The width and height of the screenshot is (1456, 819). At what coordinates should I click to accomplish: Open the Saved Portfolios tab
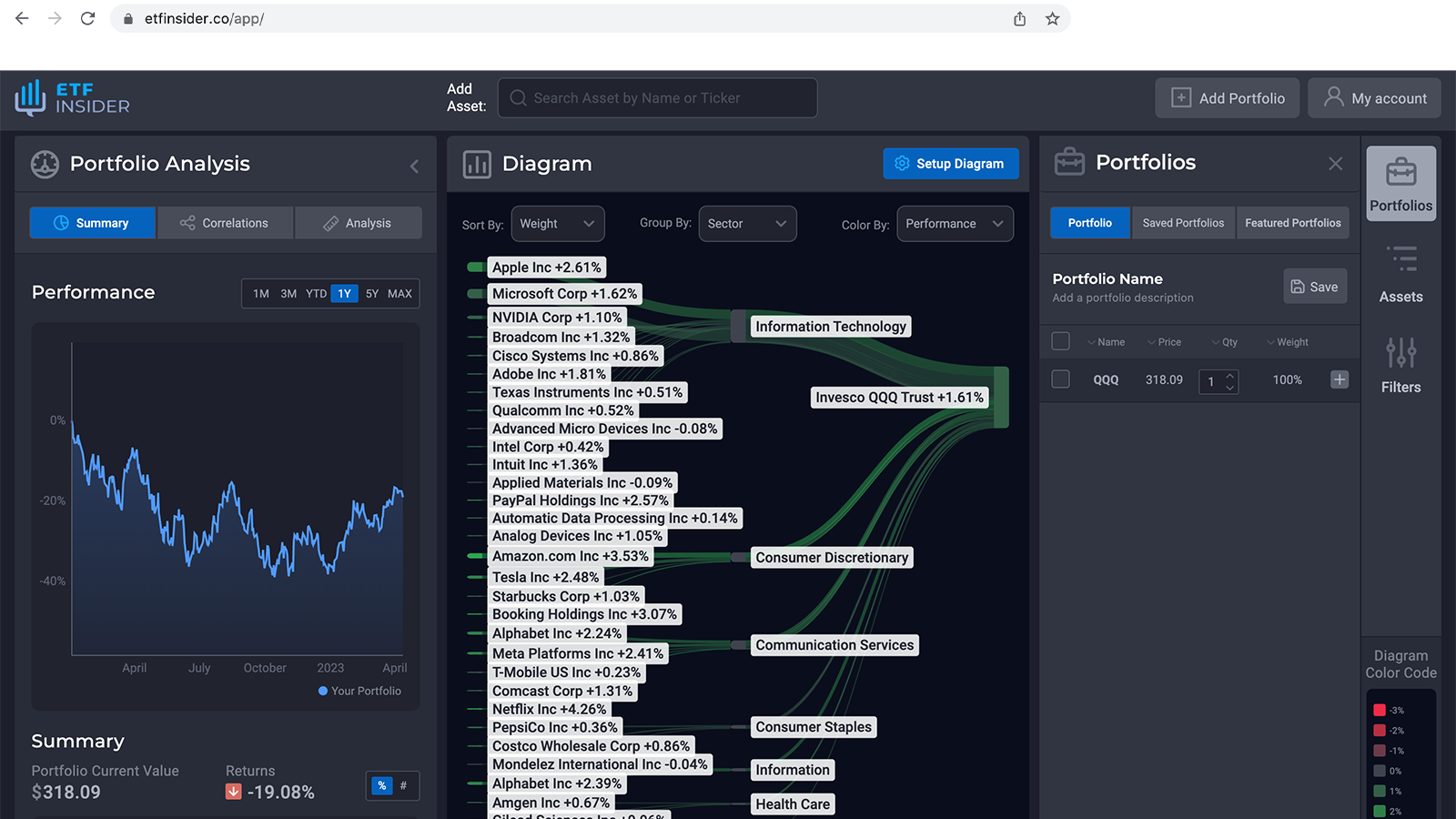coord(1183,223)
